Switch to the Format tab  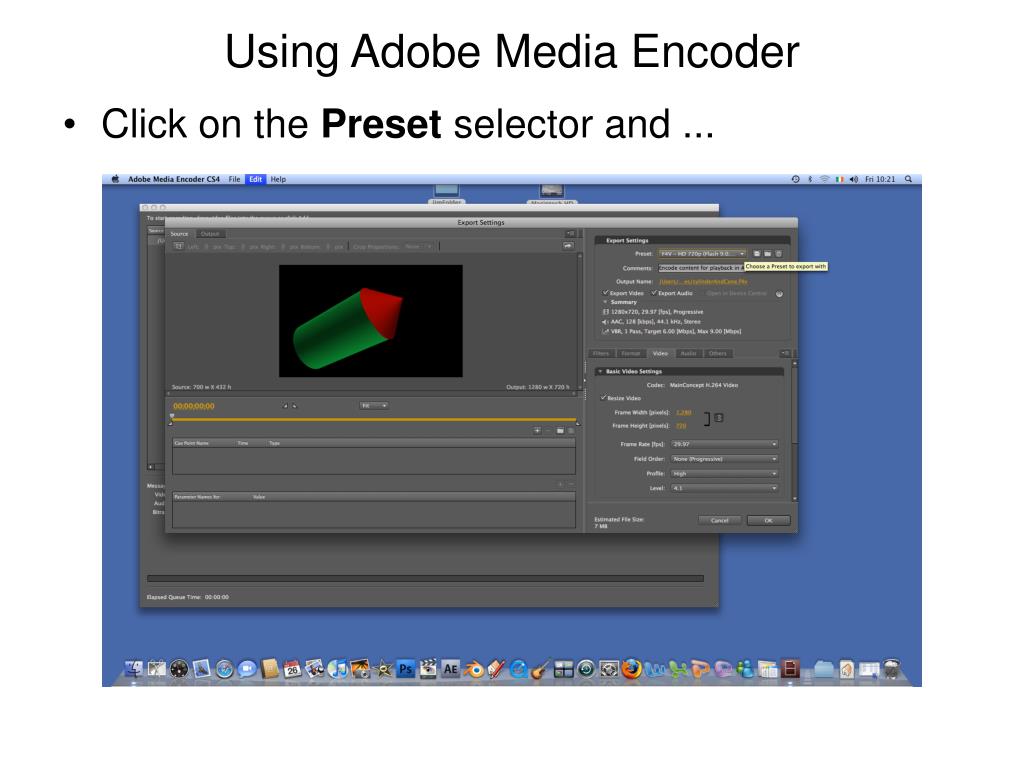click(x=630, y=353)
